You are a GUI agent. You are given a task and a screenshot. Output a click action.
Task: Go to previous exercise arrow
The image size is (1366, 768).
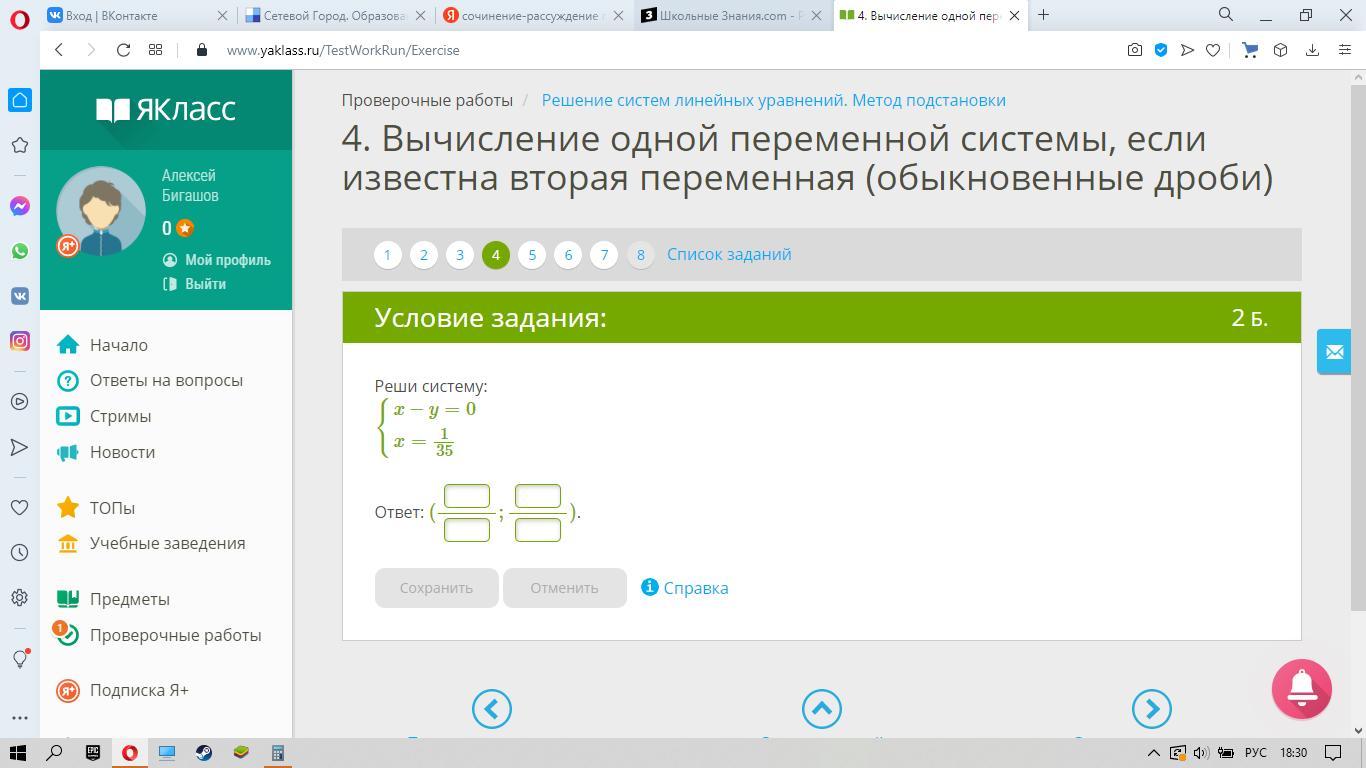[x=491, y=709]
